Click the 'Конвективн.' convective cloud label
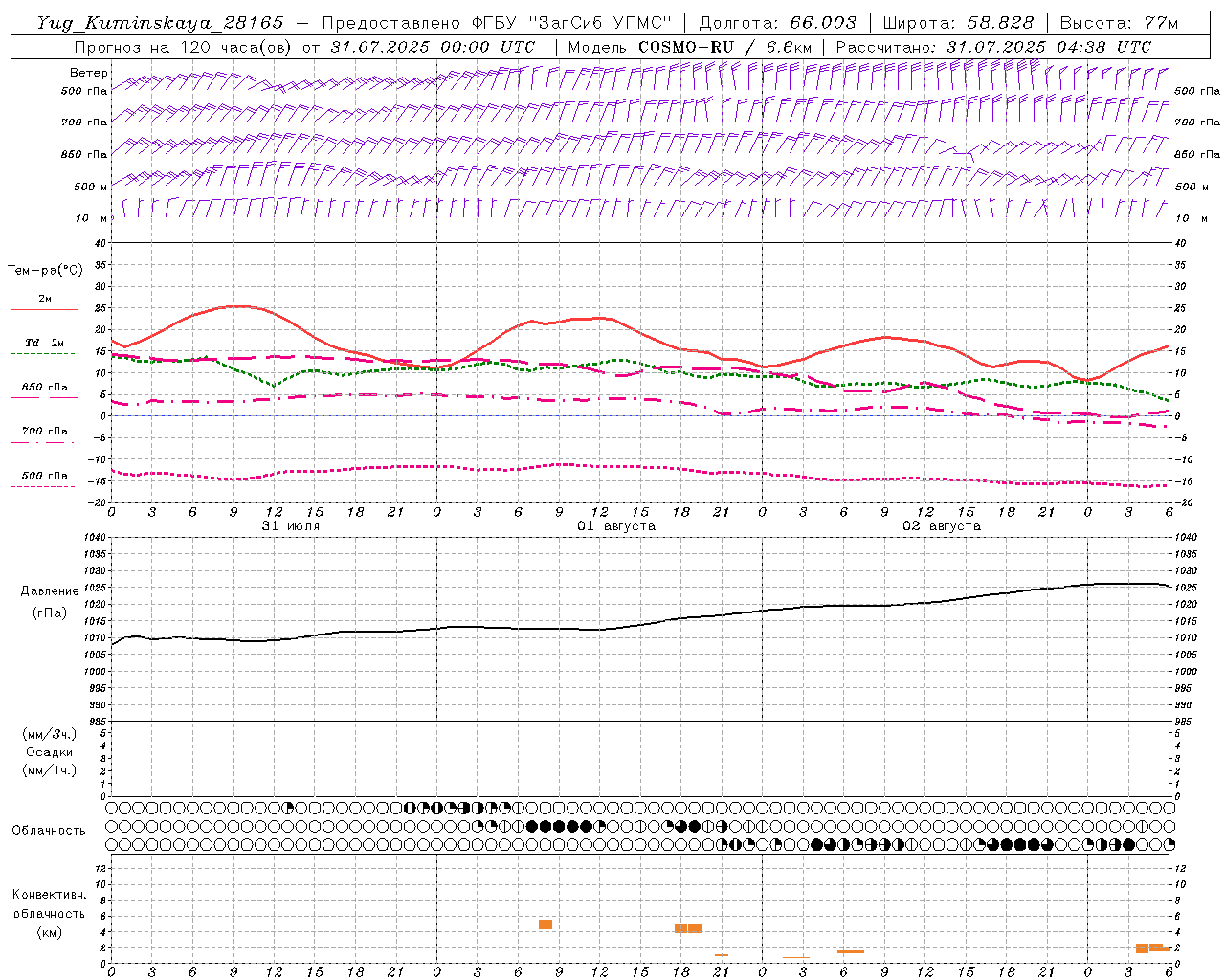 (x=50, y=895)
